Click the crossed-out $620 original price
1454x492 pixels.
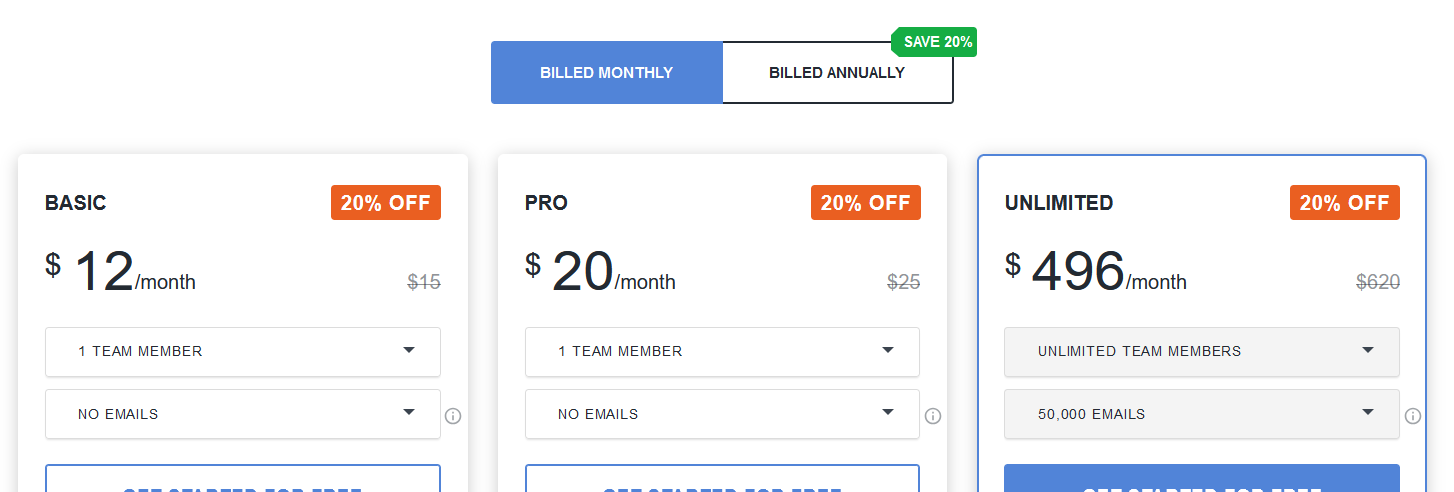point(1378,282)
